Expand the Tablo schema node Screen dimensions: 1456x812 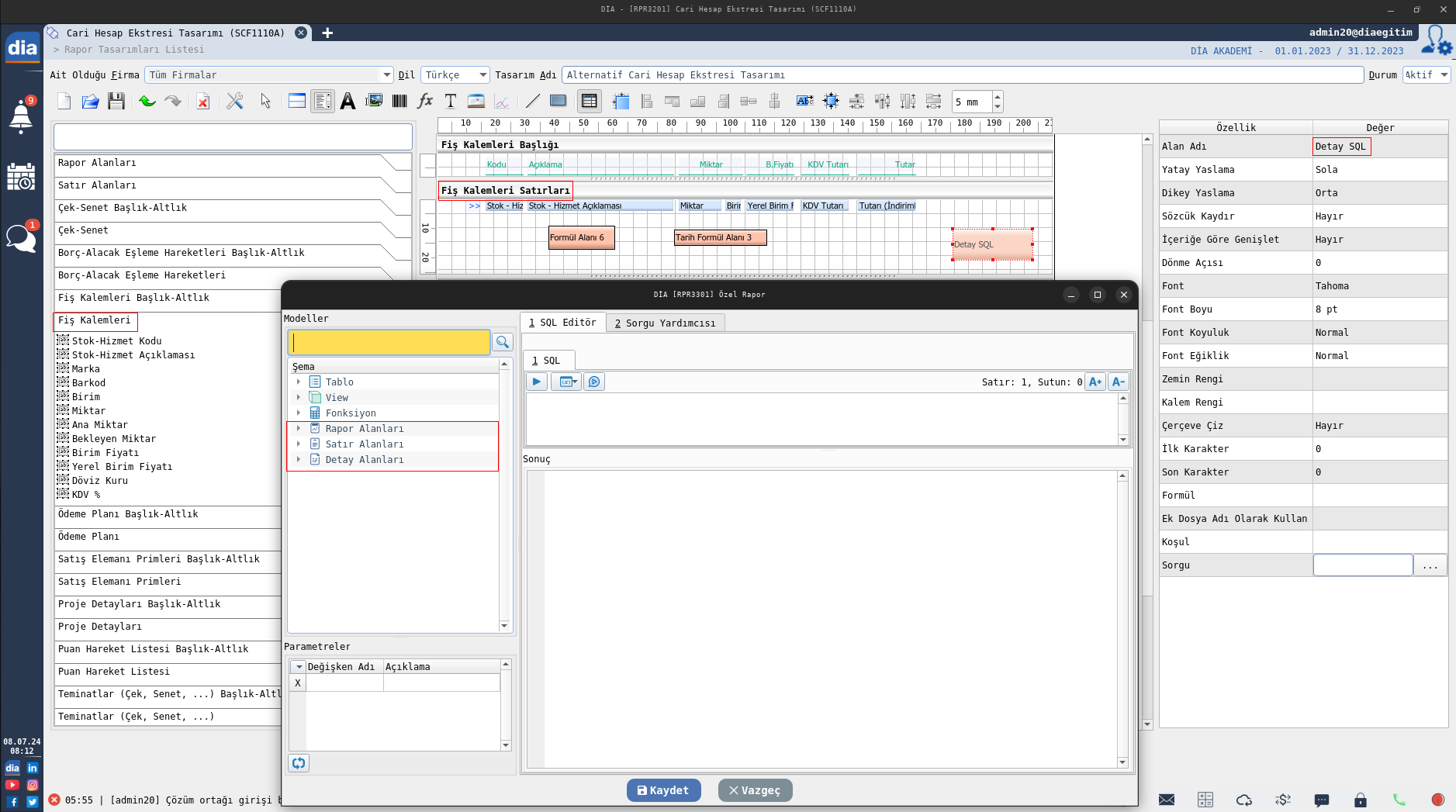[x=299, y=382]
